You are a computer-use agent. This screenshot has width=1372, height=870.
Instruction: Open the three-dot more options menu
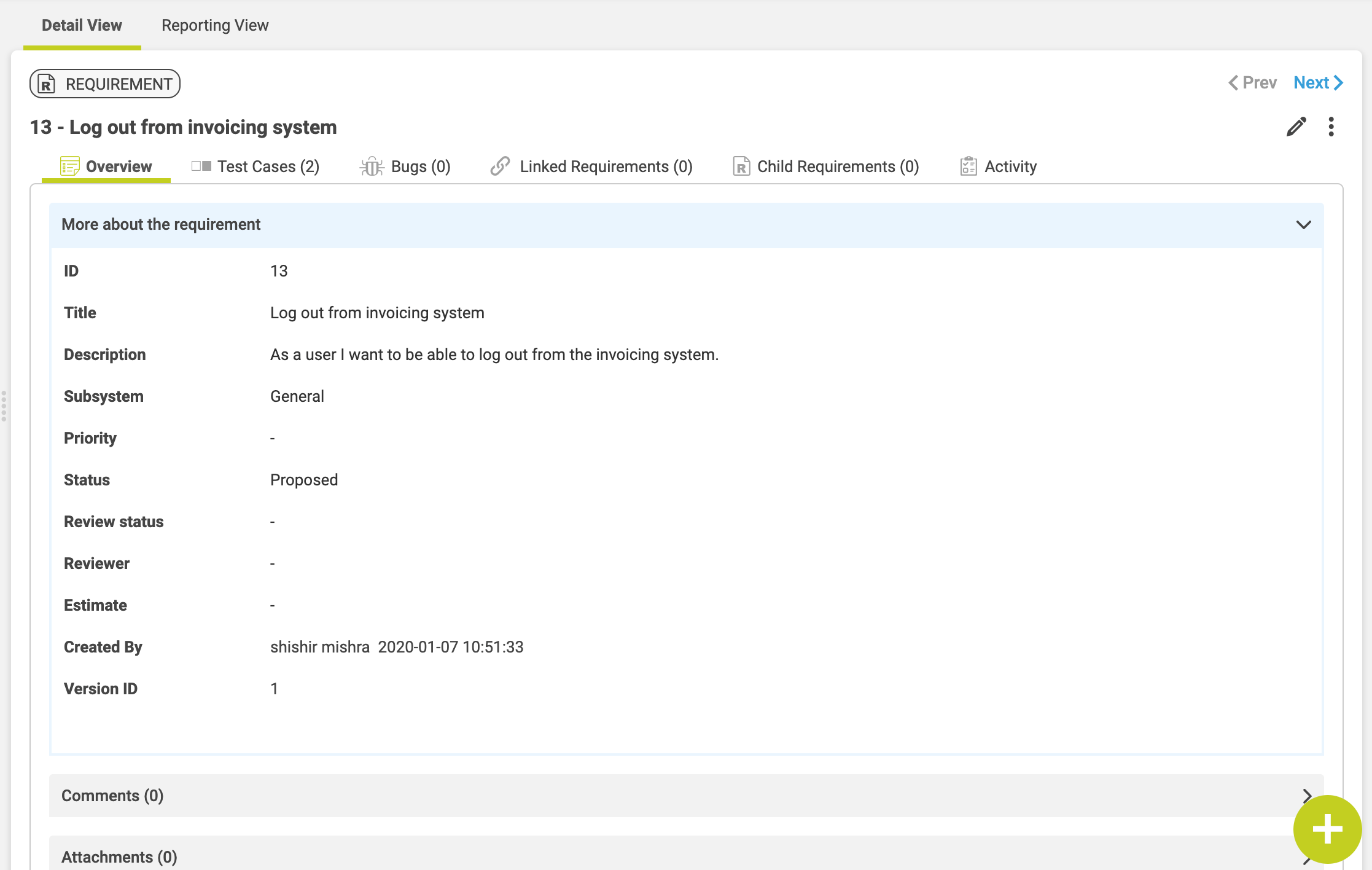coord(1331,127)
